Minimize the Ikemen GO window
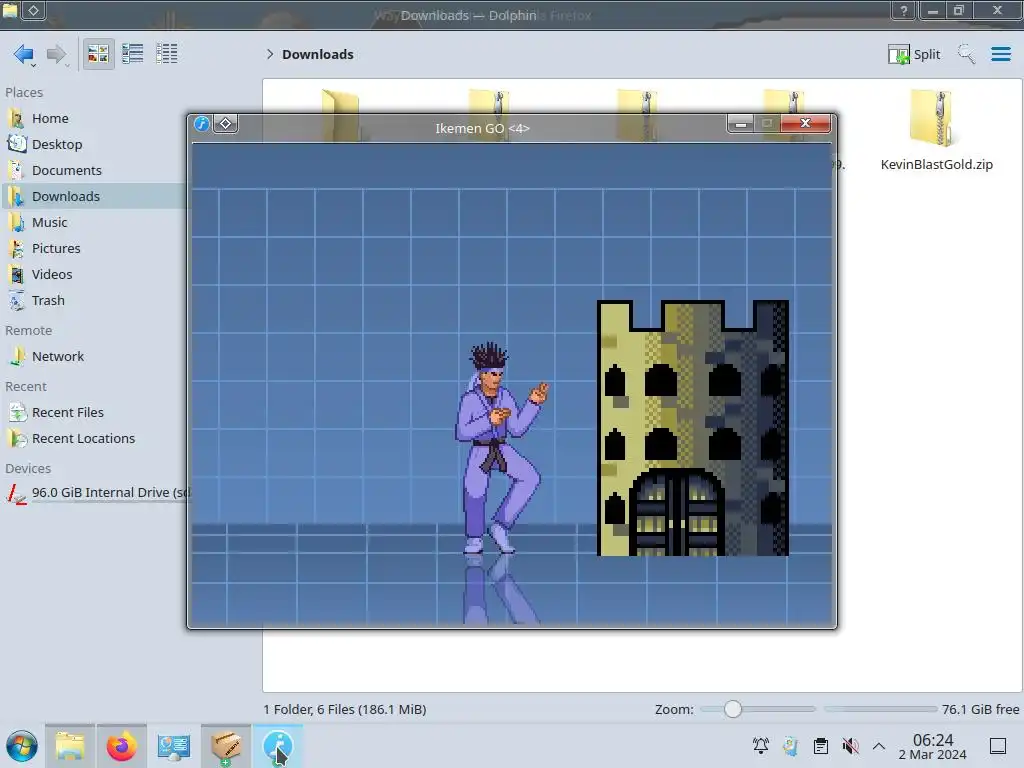The height and width of the screenshot is (768, 1024). tap(741, 123)
